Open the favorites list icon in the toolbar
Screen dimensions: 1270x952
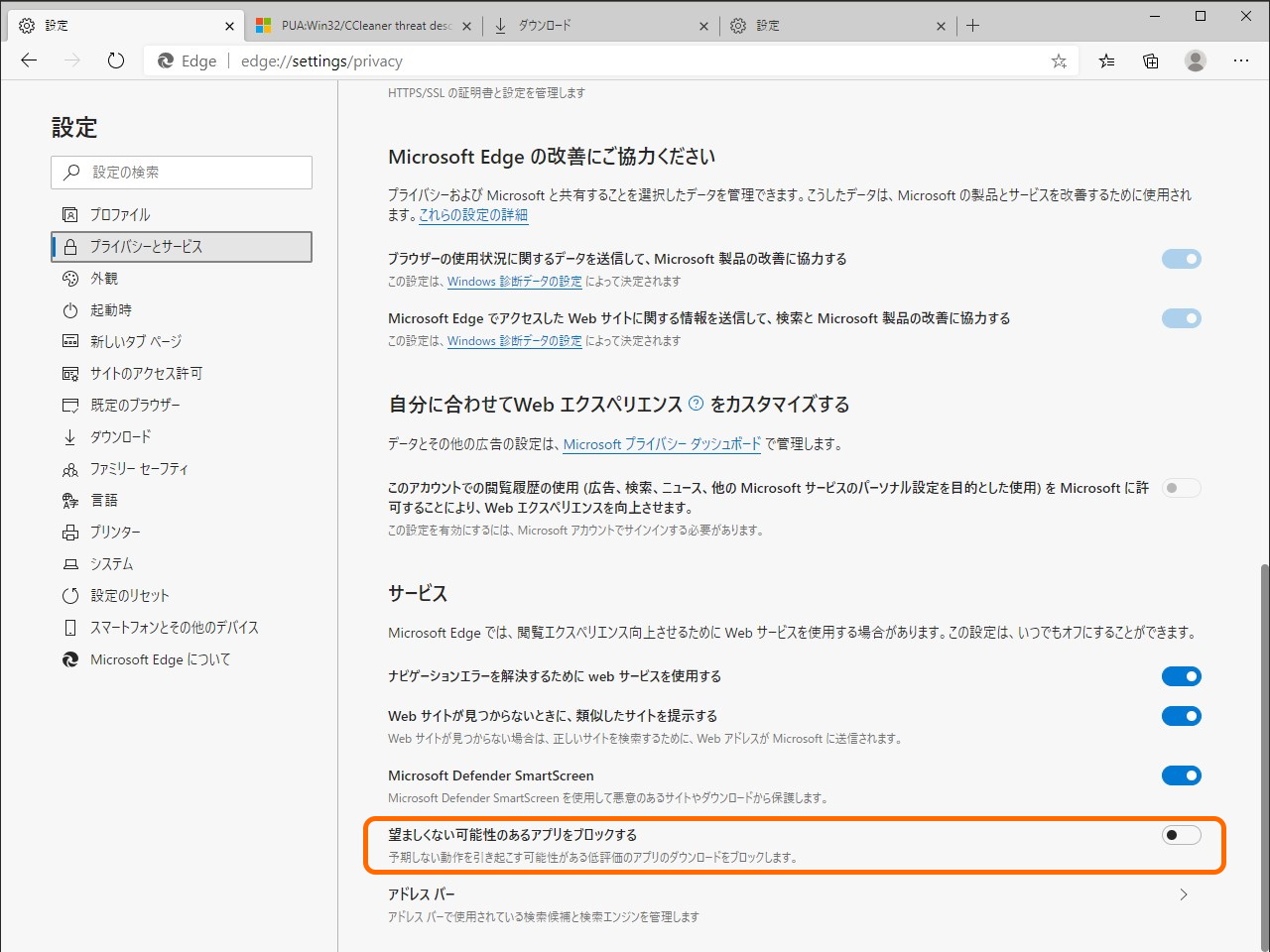[x=1106, y=60]
